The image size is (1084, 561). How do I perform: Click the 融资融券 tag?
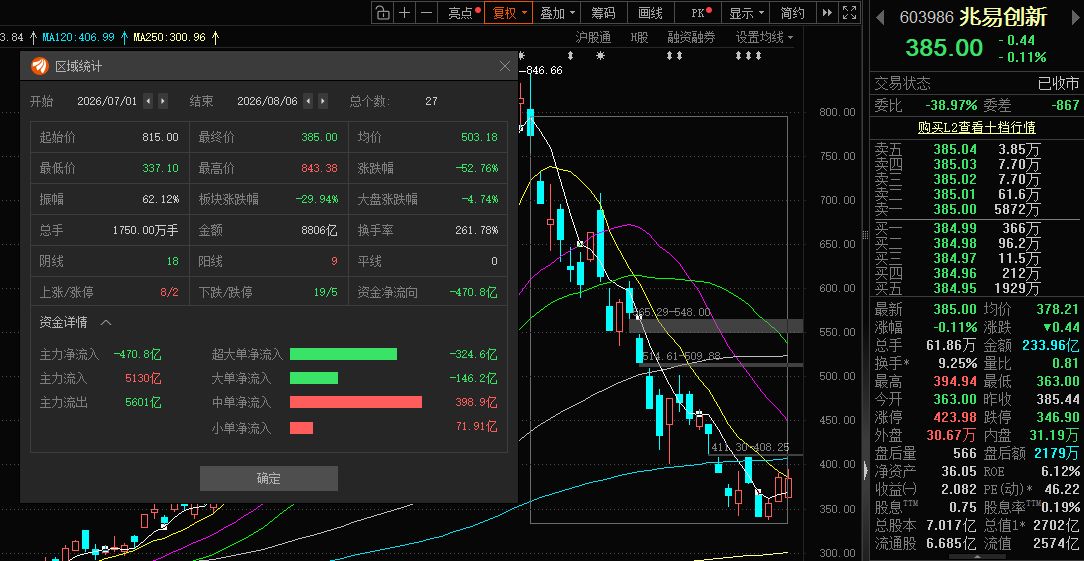pos(691,37)
